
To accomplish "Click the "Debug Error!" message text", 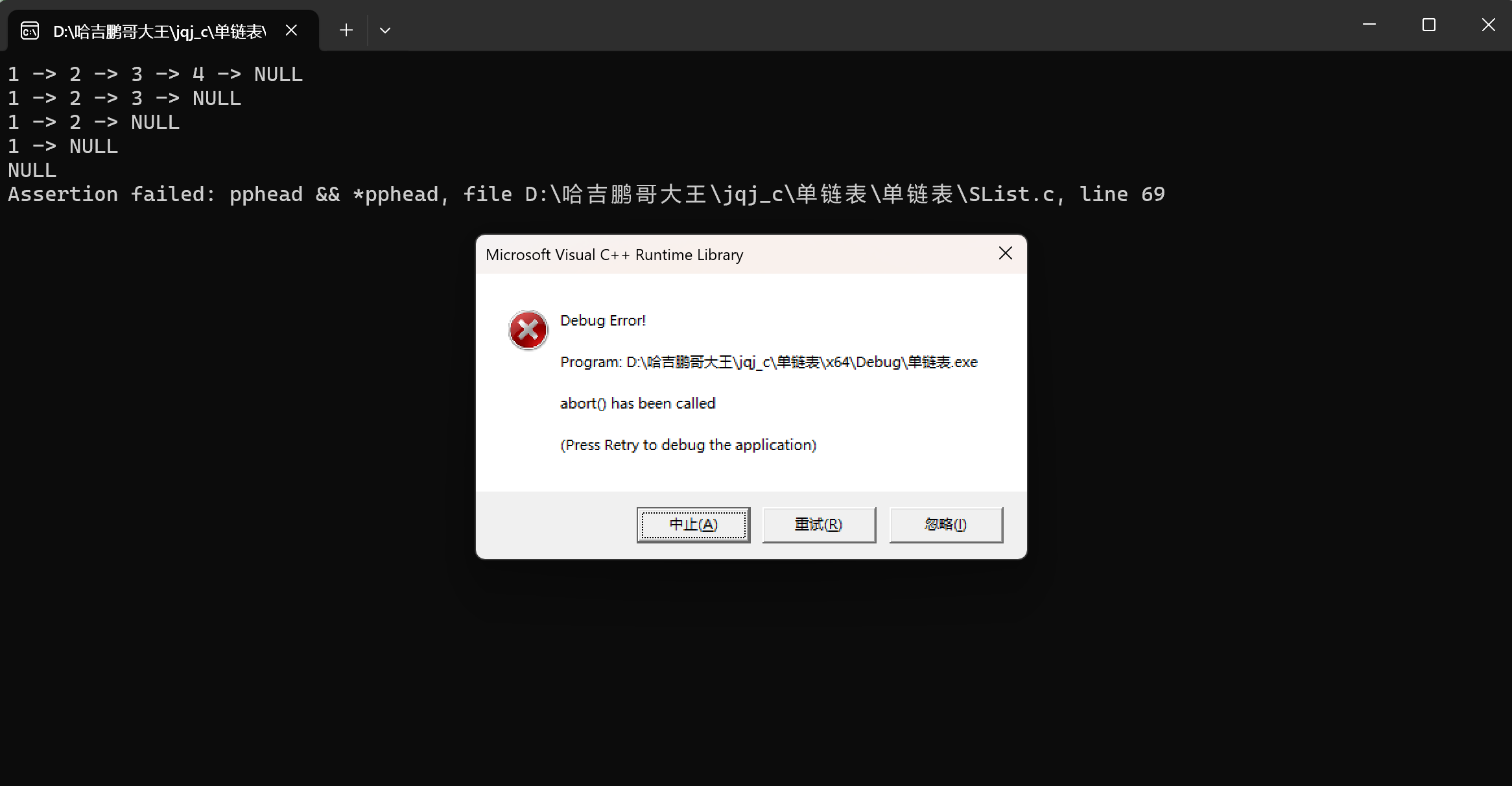I will click(603, 320).
